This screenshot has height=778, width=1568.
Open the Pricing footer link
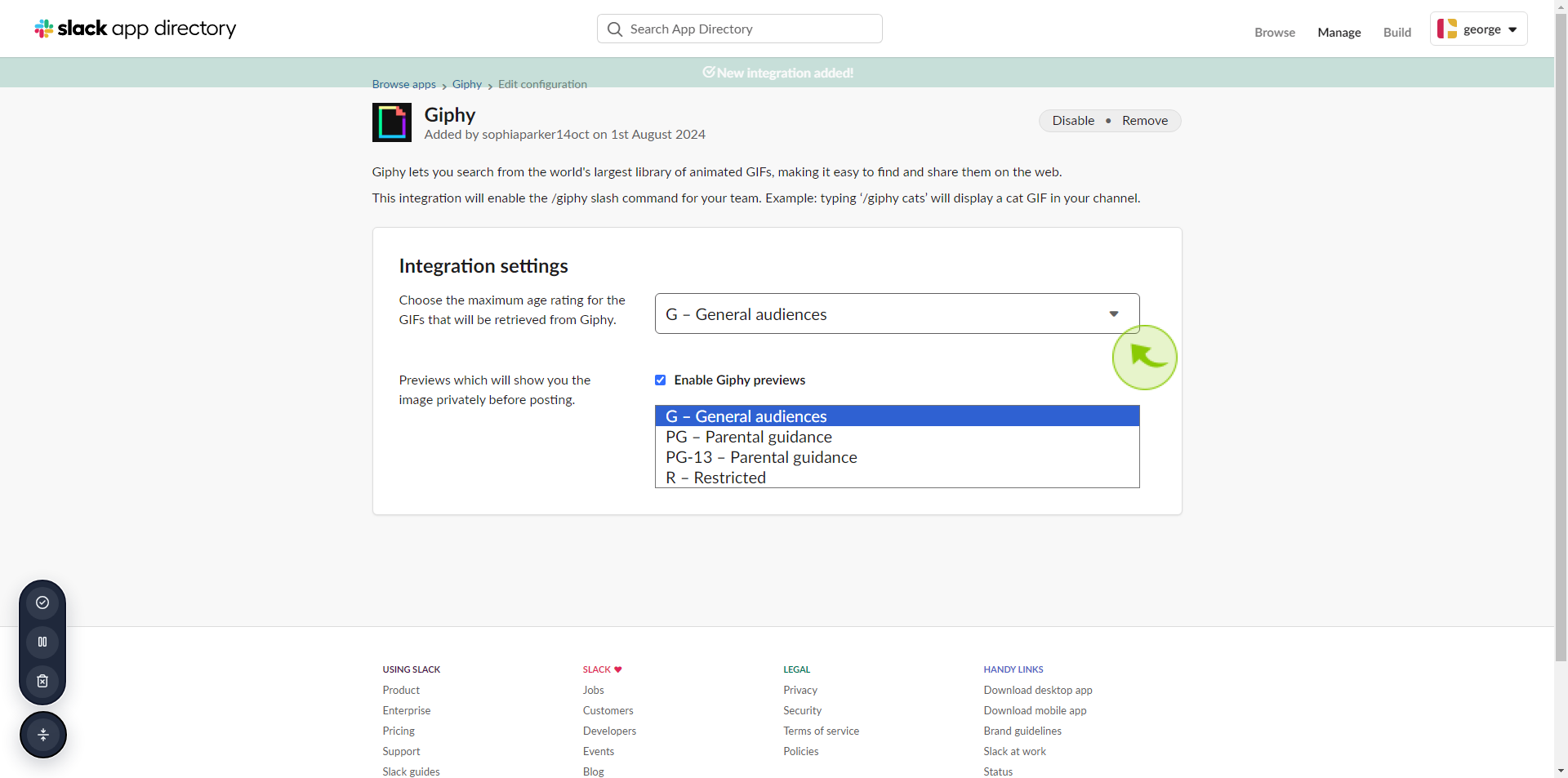[x=399, y=731]
